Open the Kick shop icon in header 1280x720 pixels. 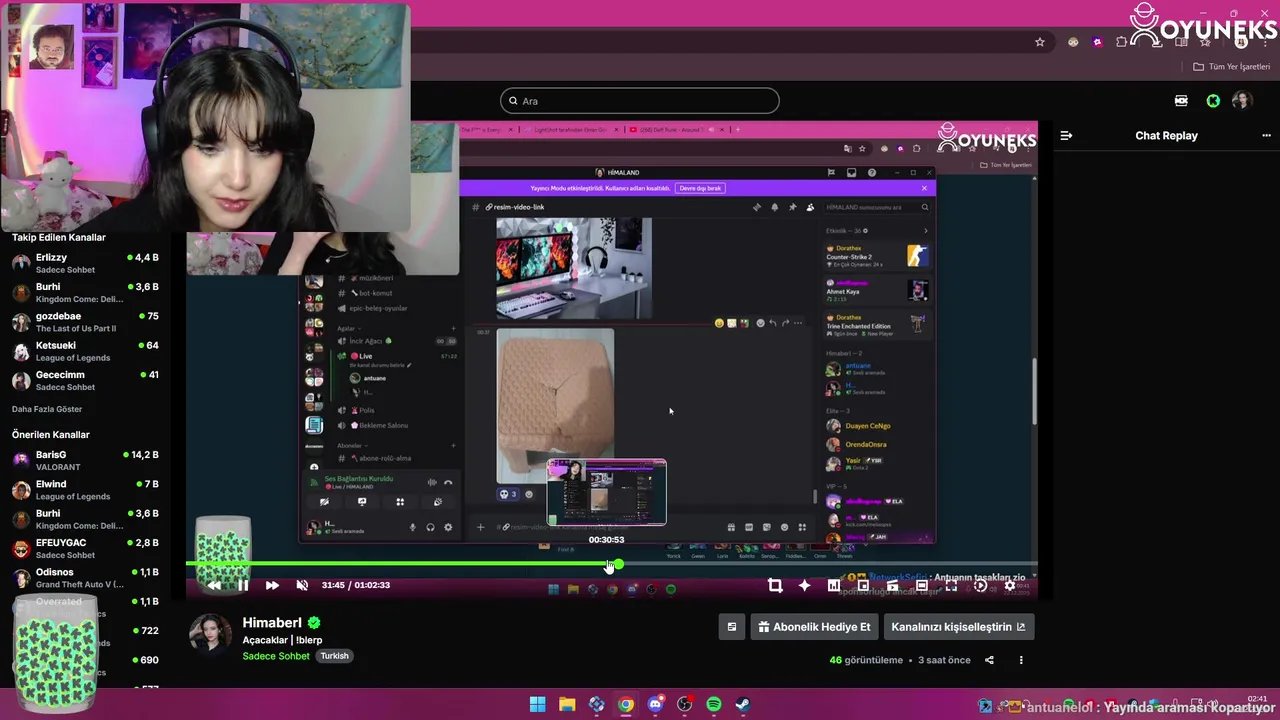point(1181,101)
